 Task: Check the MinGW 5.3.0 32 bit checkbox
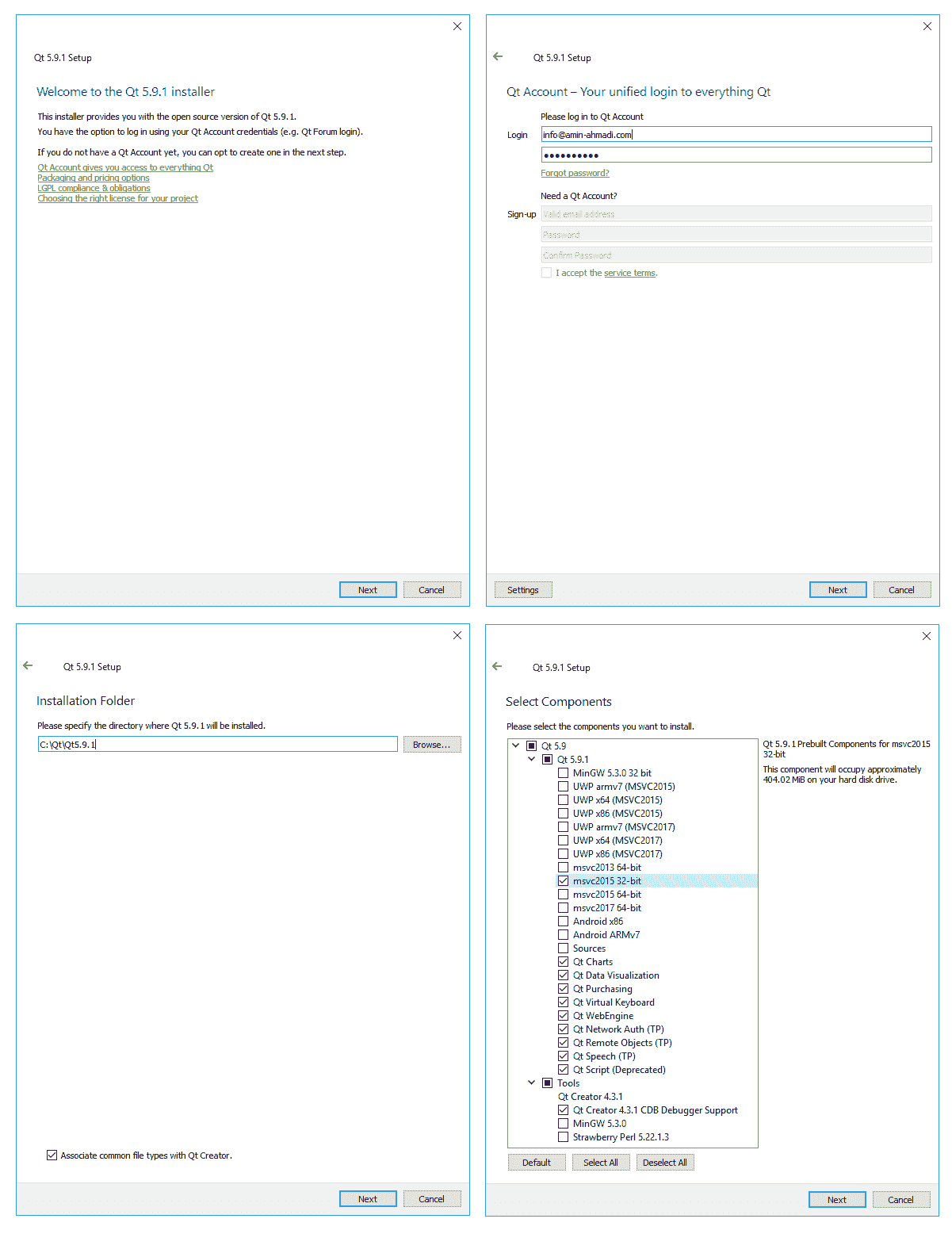point(563,773)
